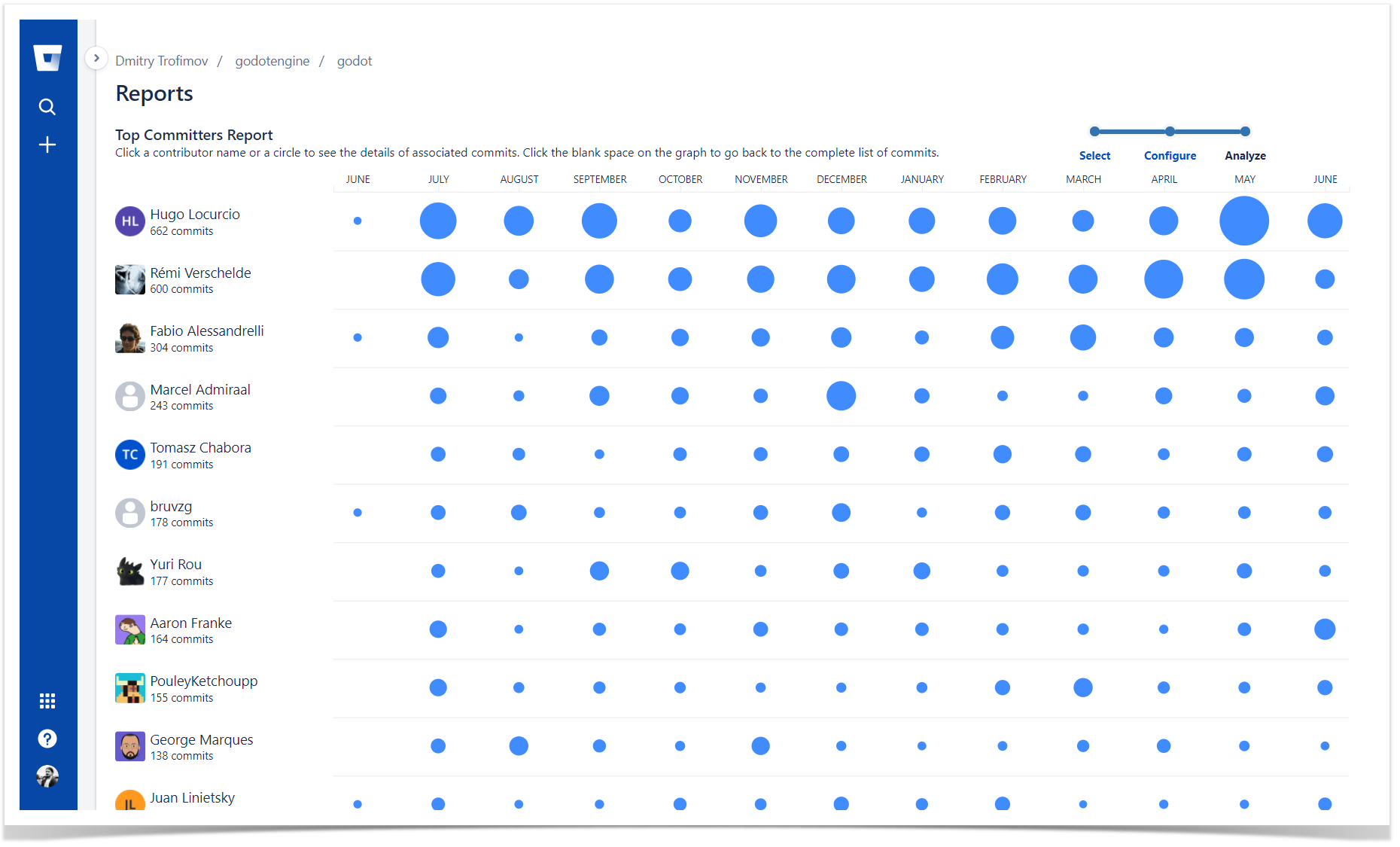Click Hugo Locurcio's HL avatar

(x=129, y=221)
